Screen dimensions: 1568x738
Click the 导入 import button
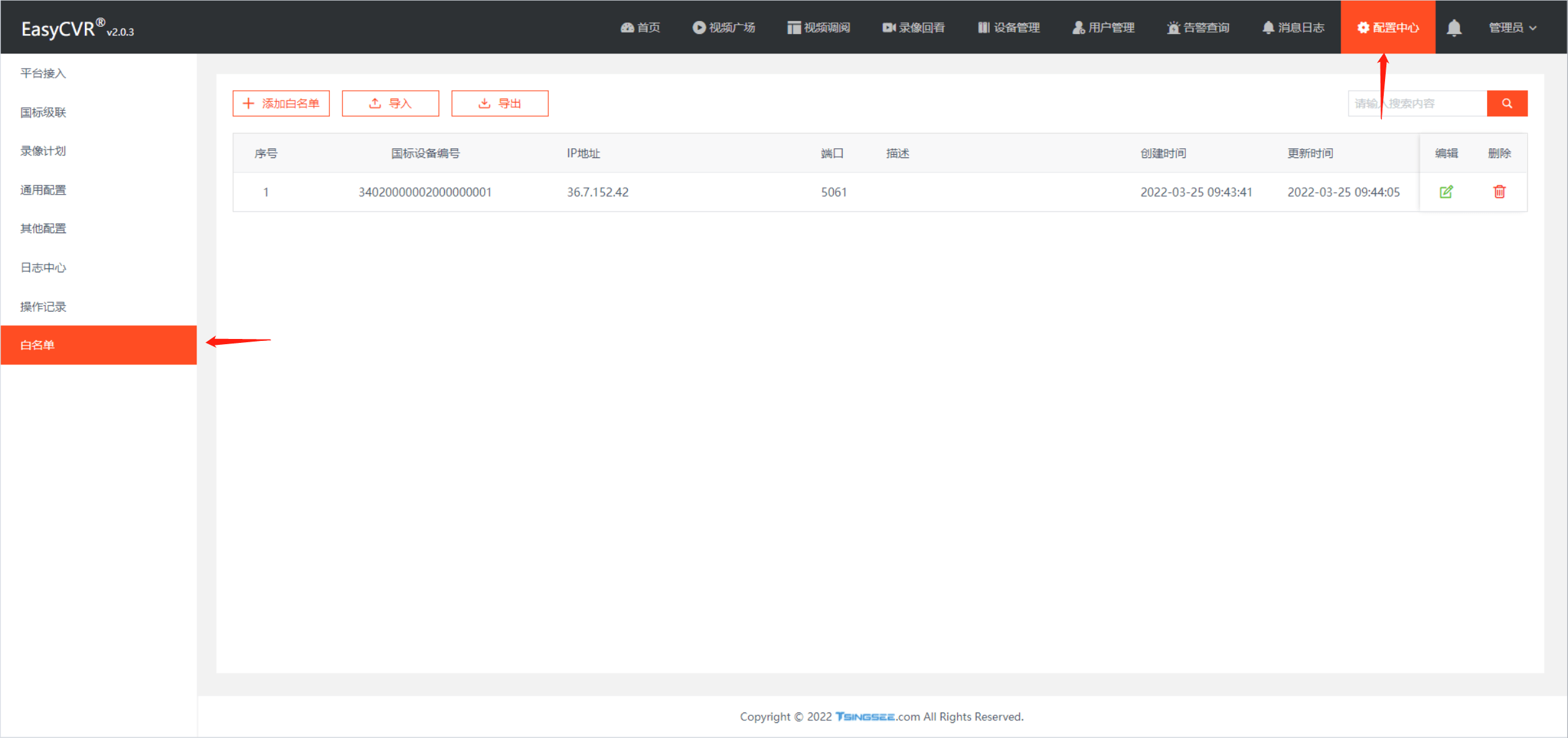[x=390, y=103]
